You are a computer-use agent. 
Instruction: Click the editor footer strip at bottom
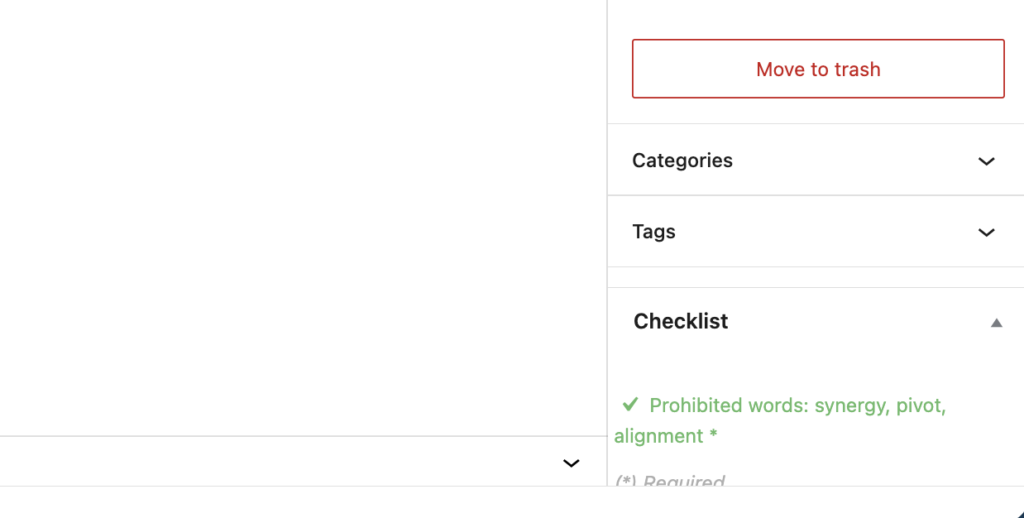coord(500,502)
